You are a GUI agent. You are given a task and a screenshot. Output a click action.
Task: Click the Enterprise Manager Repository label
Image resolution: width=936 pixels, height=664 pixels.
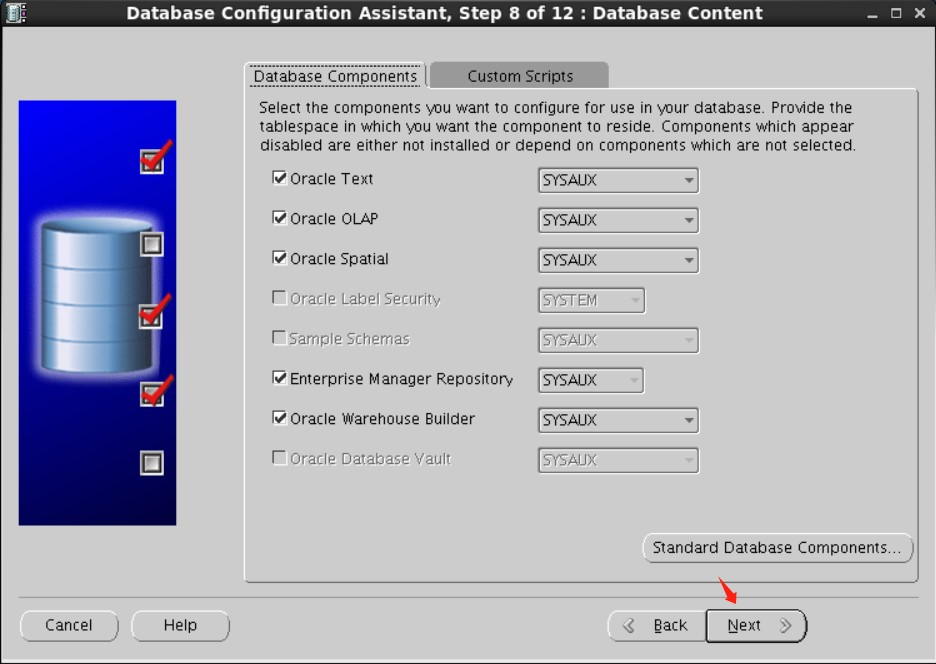401,379
